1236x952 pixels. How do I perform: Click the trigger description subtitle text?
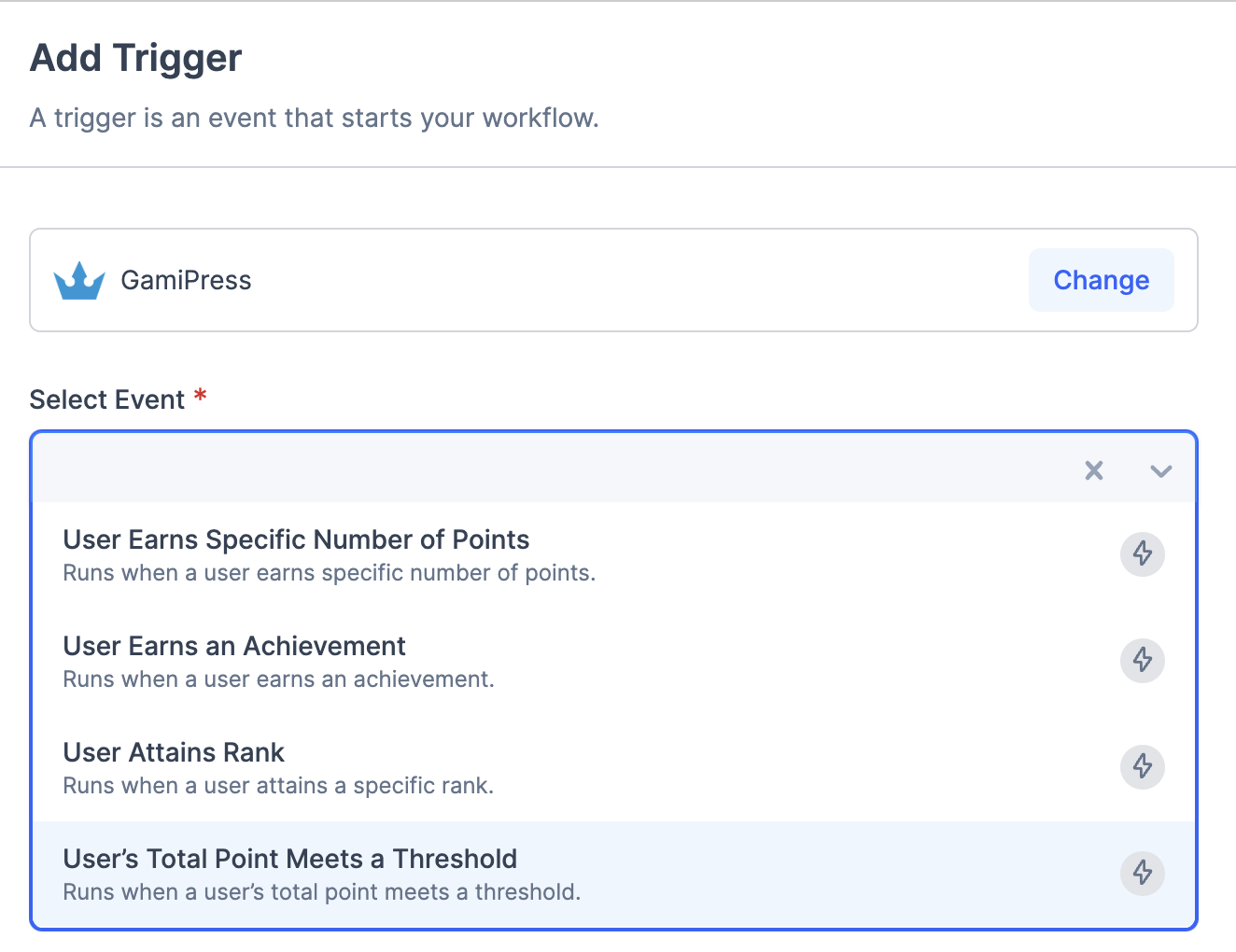[x=315, y=119]
